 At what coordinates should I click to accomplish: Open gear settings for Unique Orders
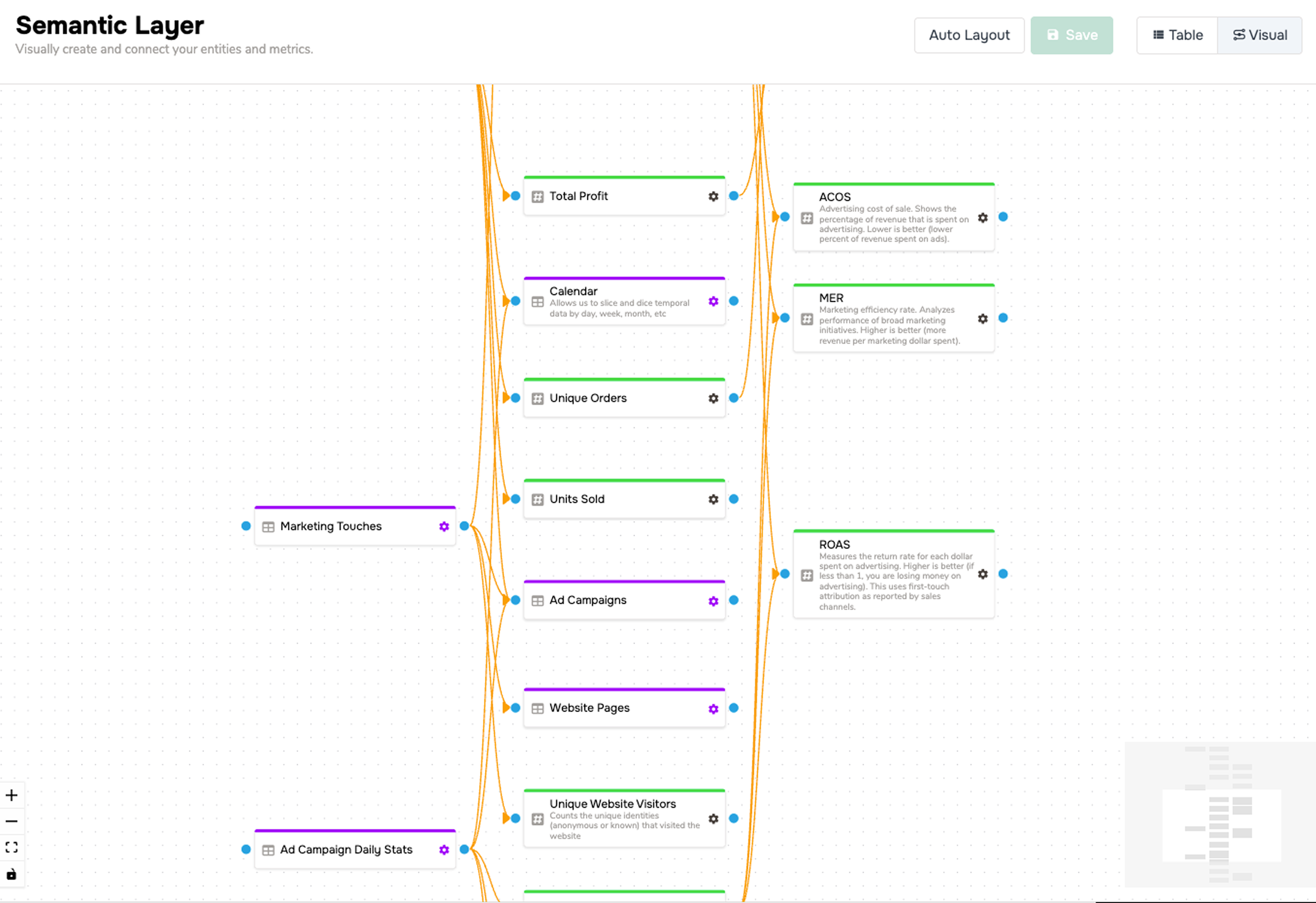713,398
